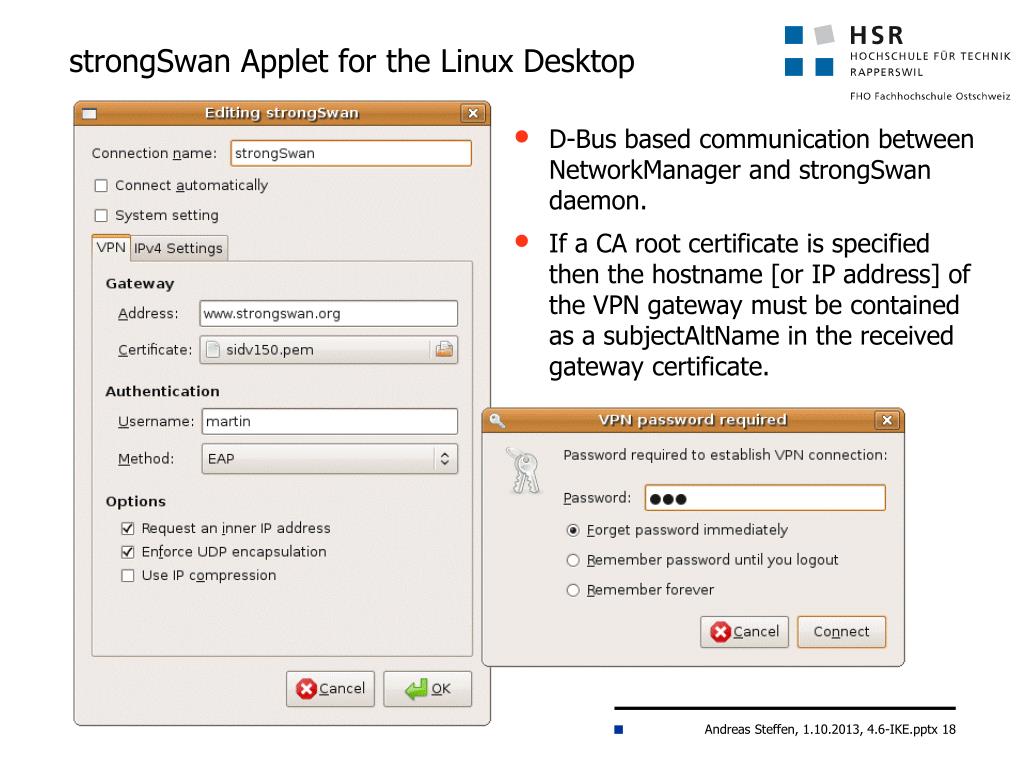Select Remember password until you logout
This screenshot has height=768, width=1024.
pyautogui.click(x=573, y=560)
